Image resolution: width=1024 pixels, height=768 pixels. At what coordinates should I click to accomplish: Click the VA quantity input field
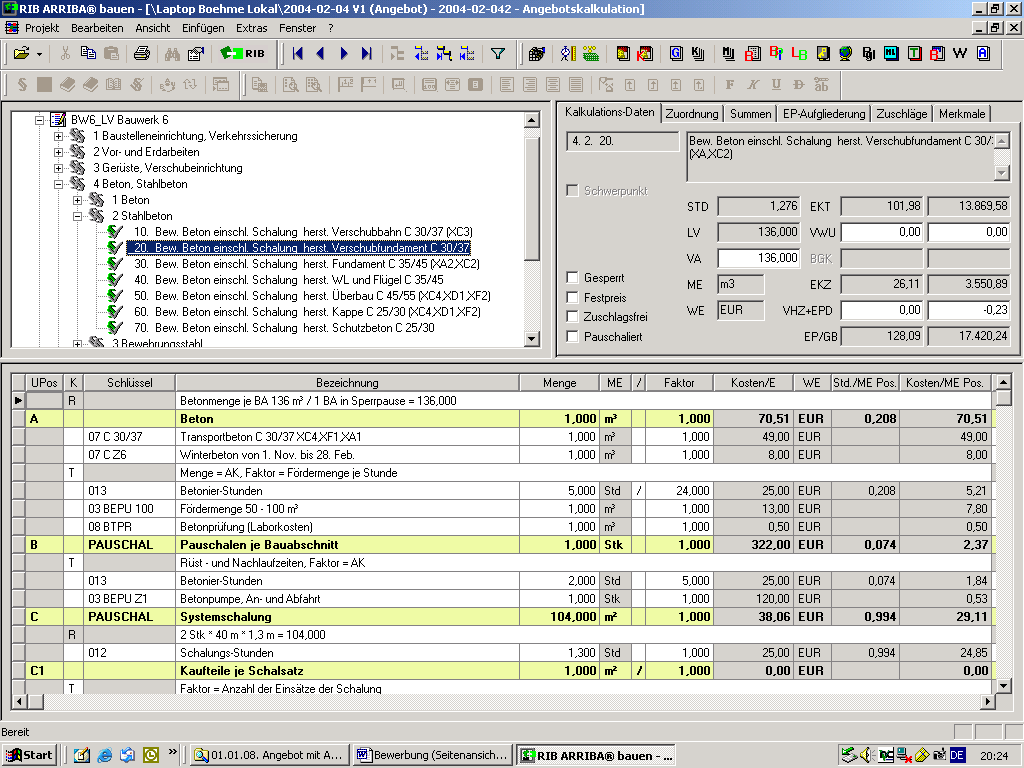759,258
